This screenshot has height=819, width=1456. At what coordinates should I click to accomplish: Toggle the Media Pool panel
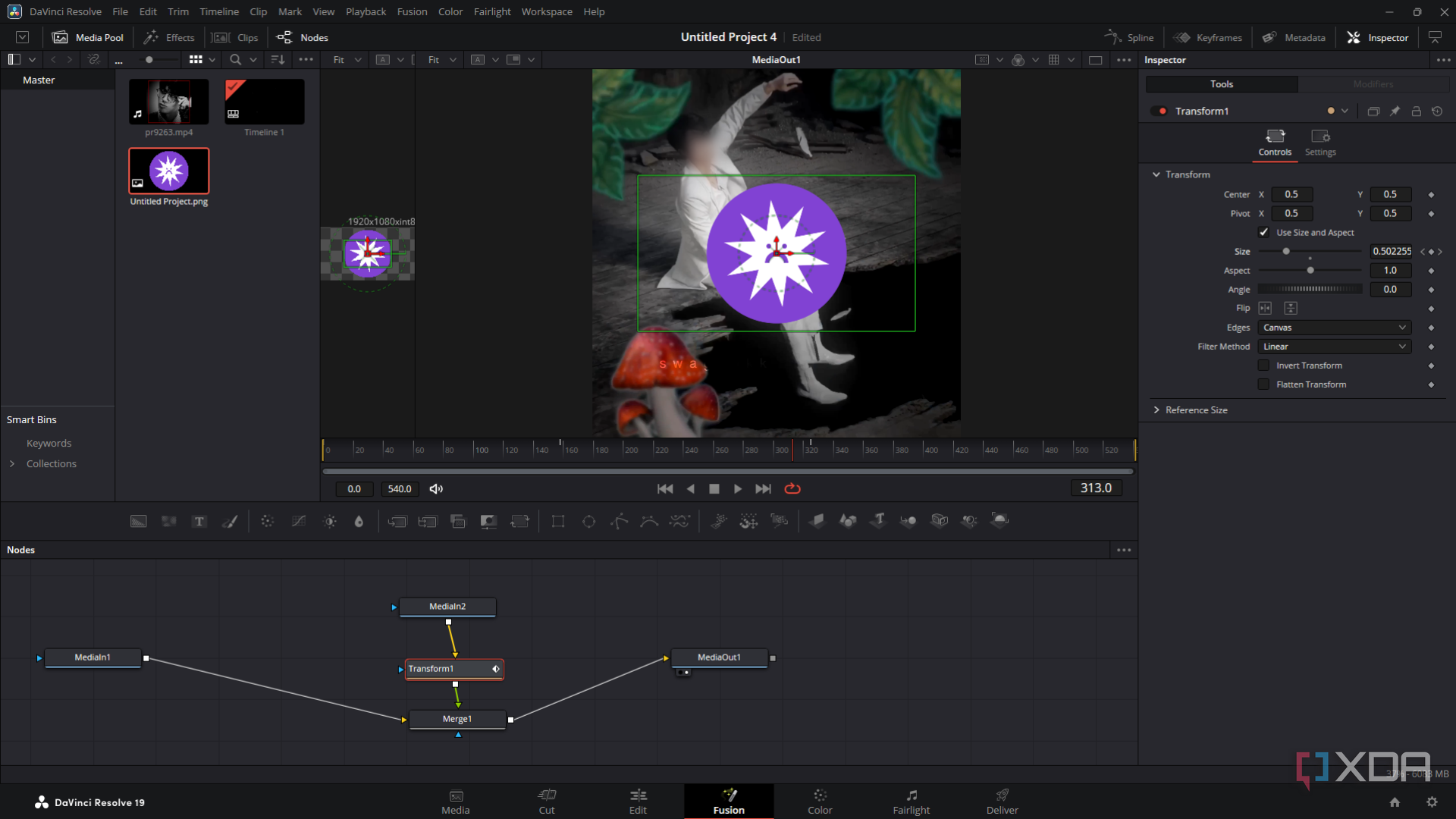88,37
